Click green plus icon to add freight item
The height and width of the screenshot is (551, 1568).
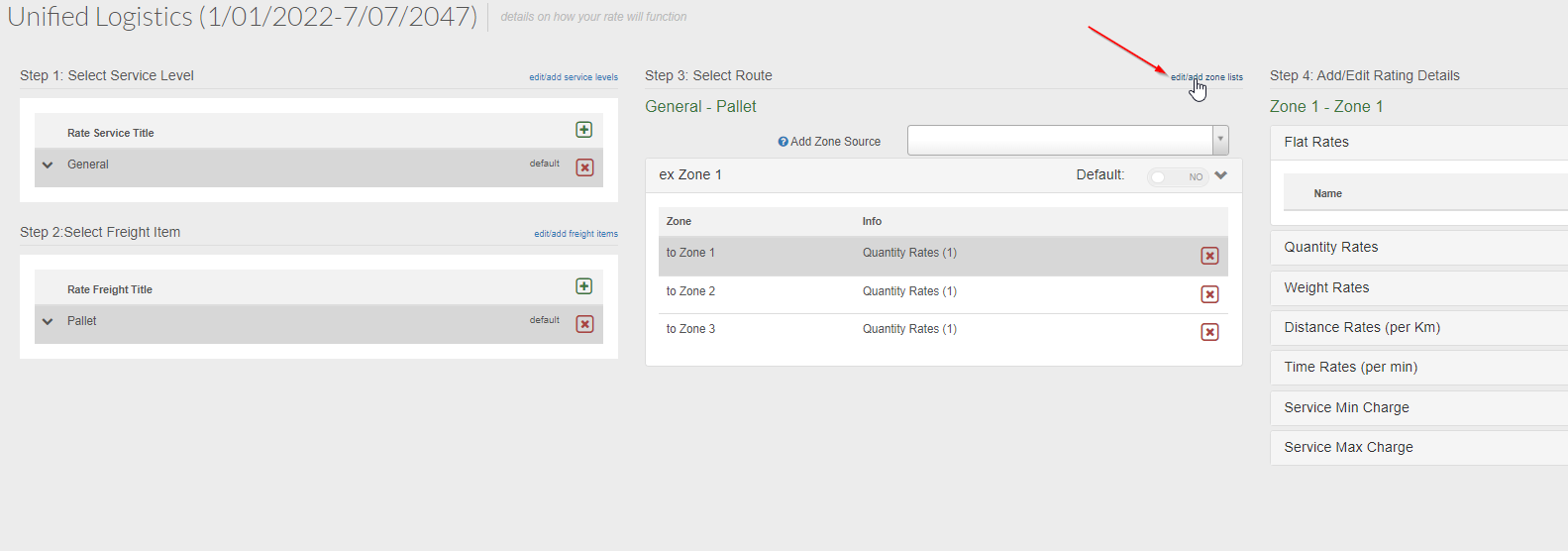coord(584,286)
